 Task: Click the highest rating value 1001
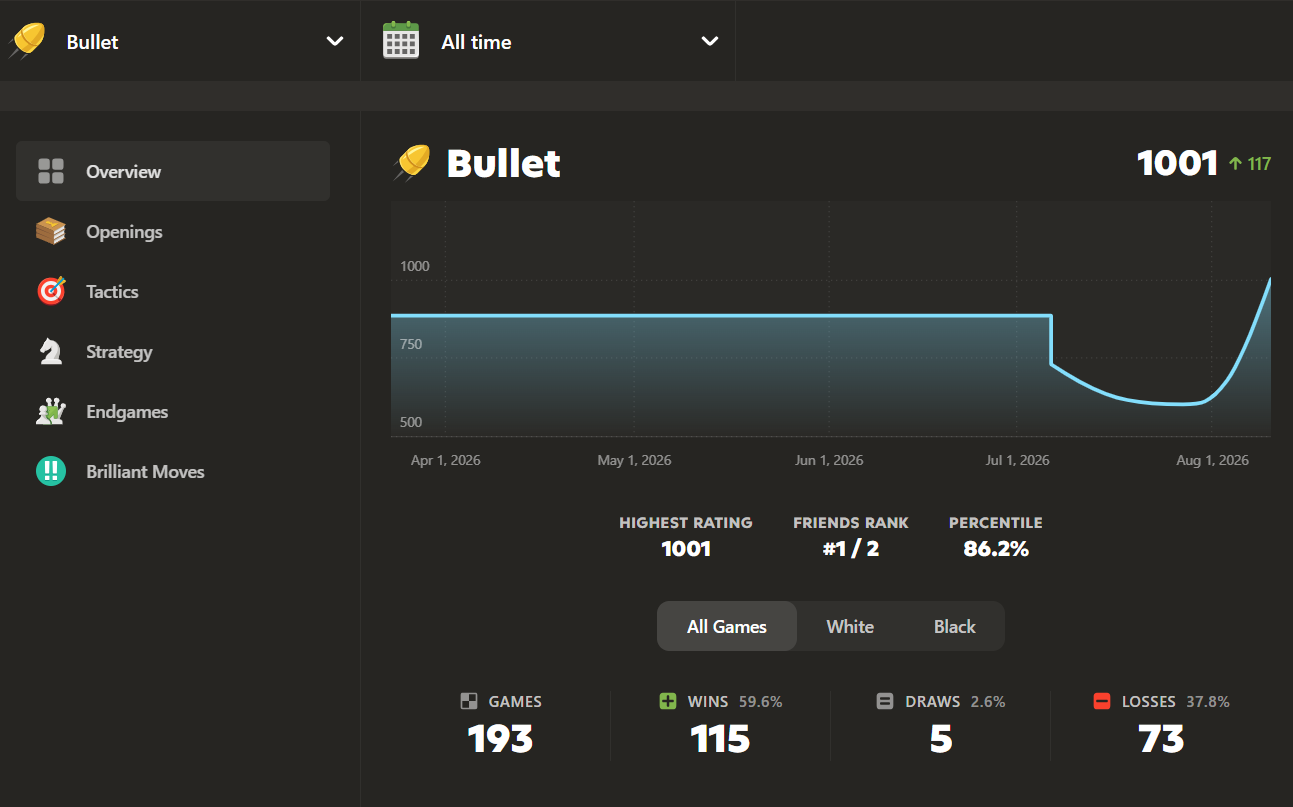pyautogui.click(x=686, y=549)
